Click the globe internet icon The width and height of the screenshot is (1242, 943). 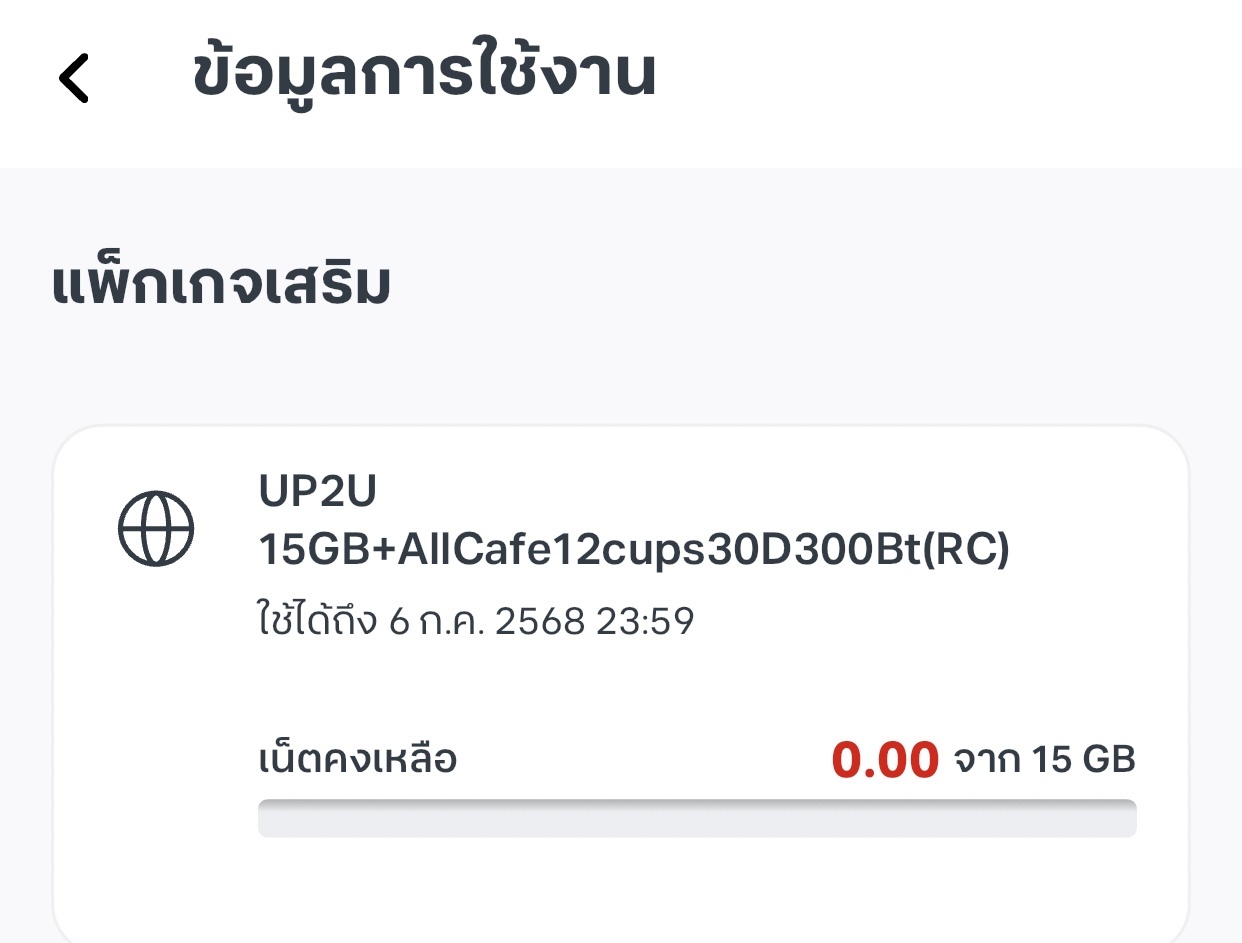coord(156,527)
